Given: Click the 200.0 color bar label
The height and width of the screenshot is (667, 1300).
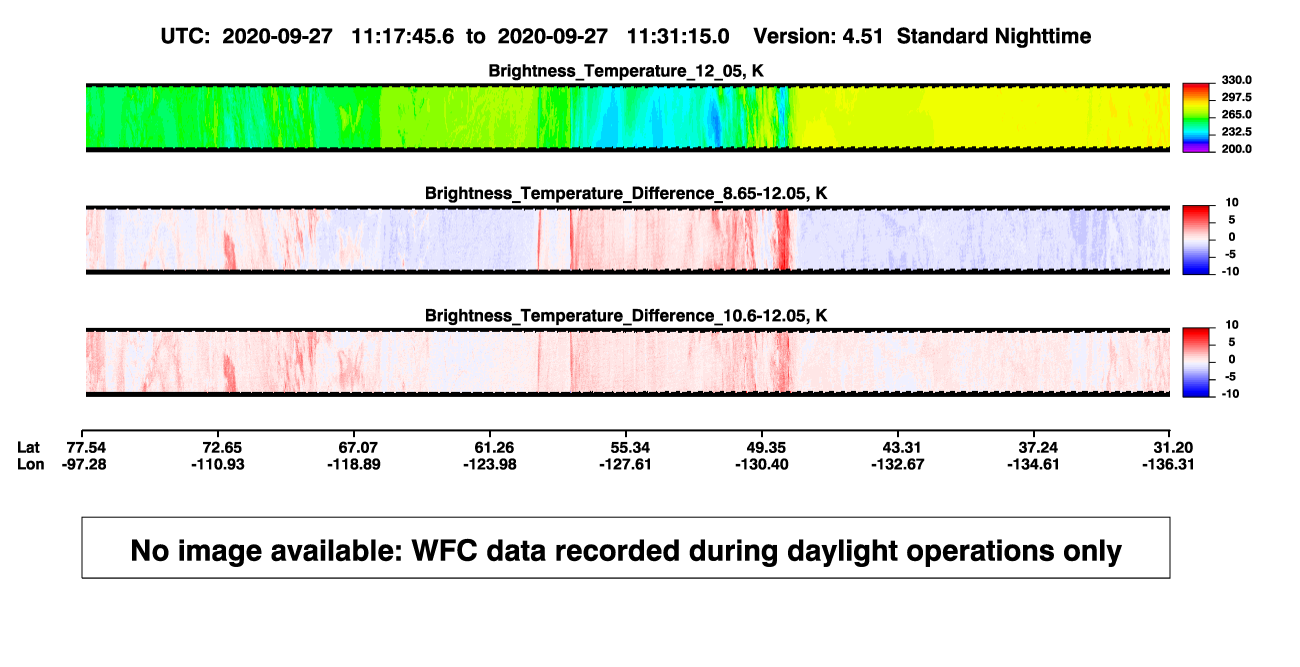Looking at the screenshot, I should [1238, 149].
